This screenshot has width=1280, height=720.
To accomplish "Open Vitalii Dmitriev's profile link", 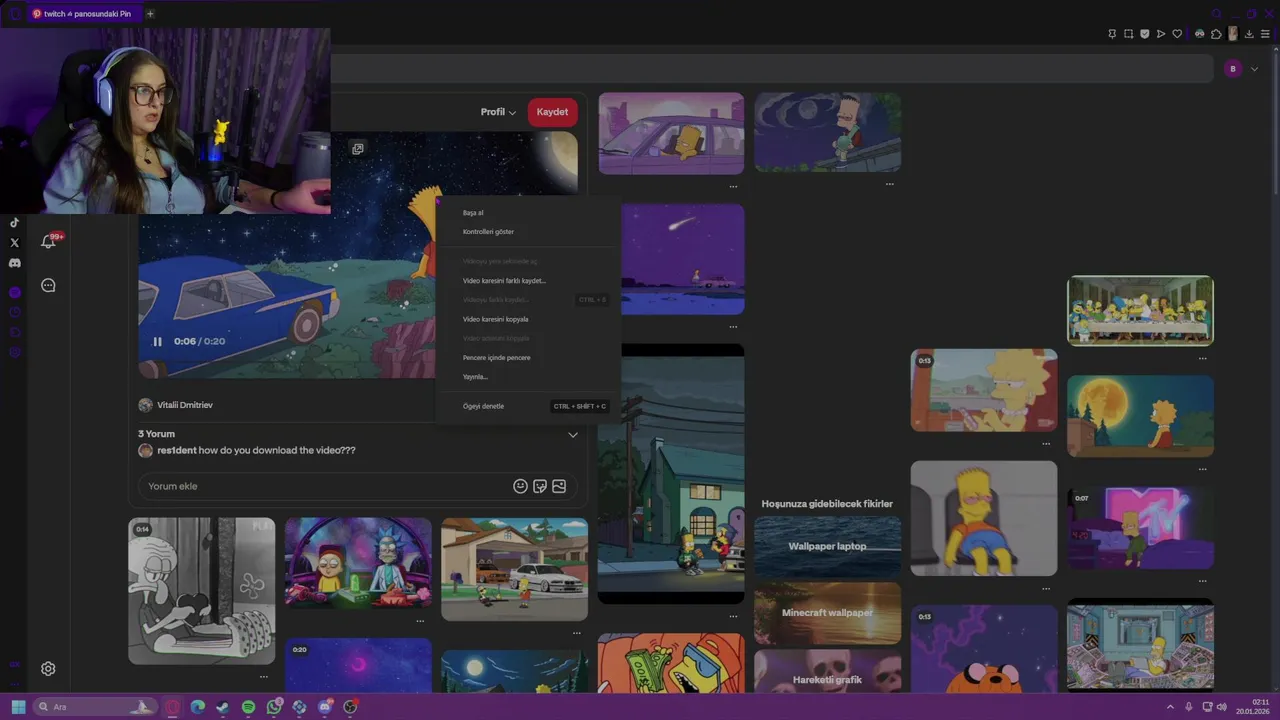I will click(184, 405).
